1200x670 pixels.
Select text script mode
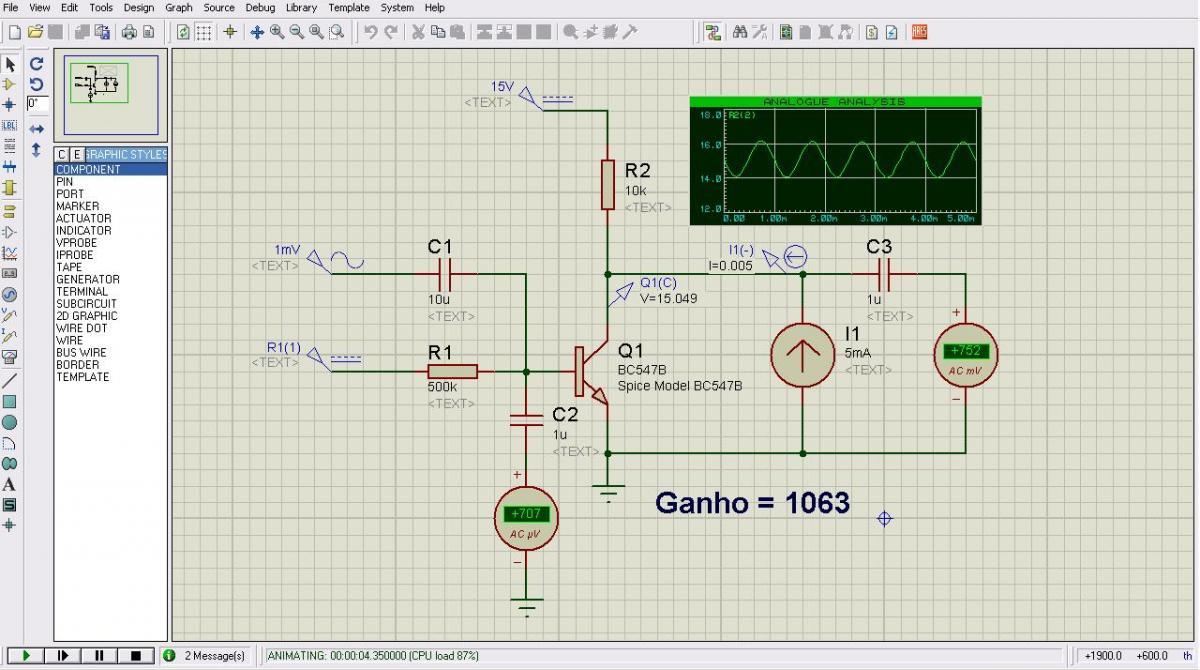pos(10,146)
